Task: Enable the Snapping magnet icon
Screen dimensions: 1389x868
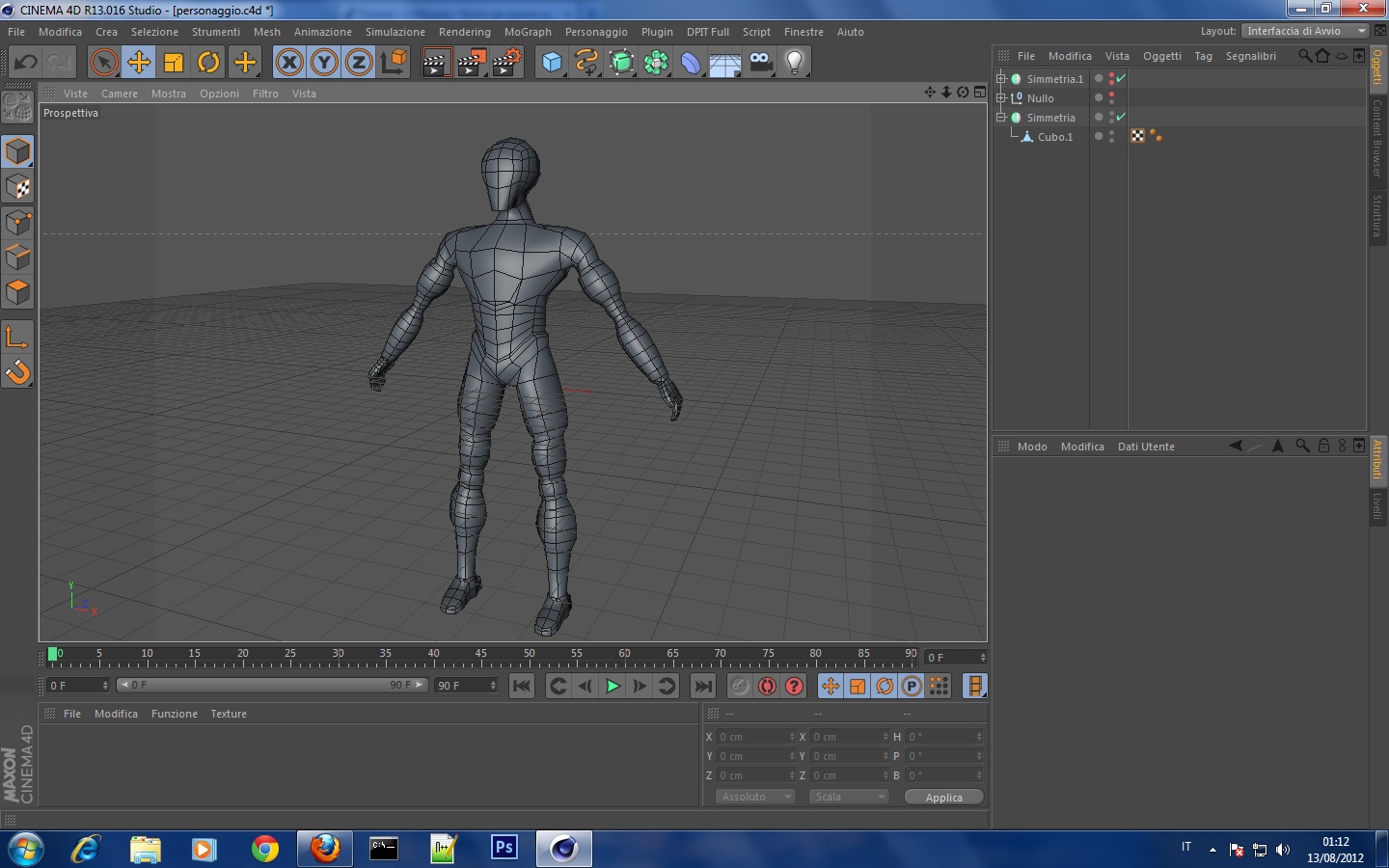Action: pyautogui.click(x=18, y=372)
